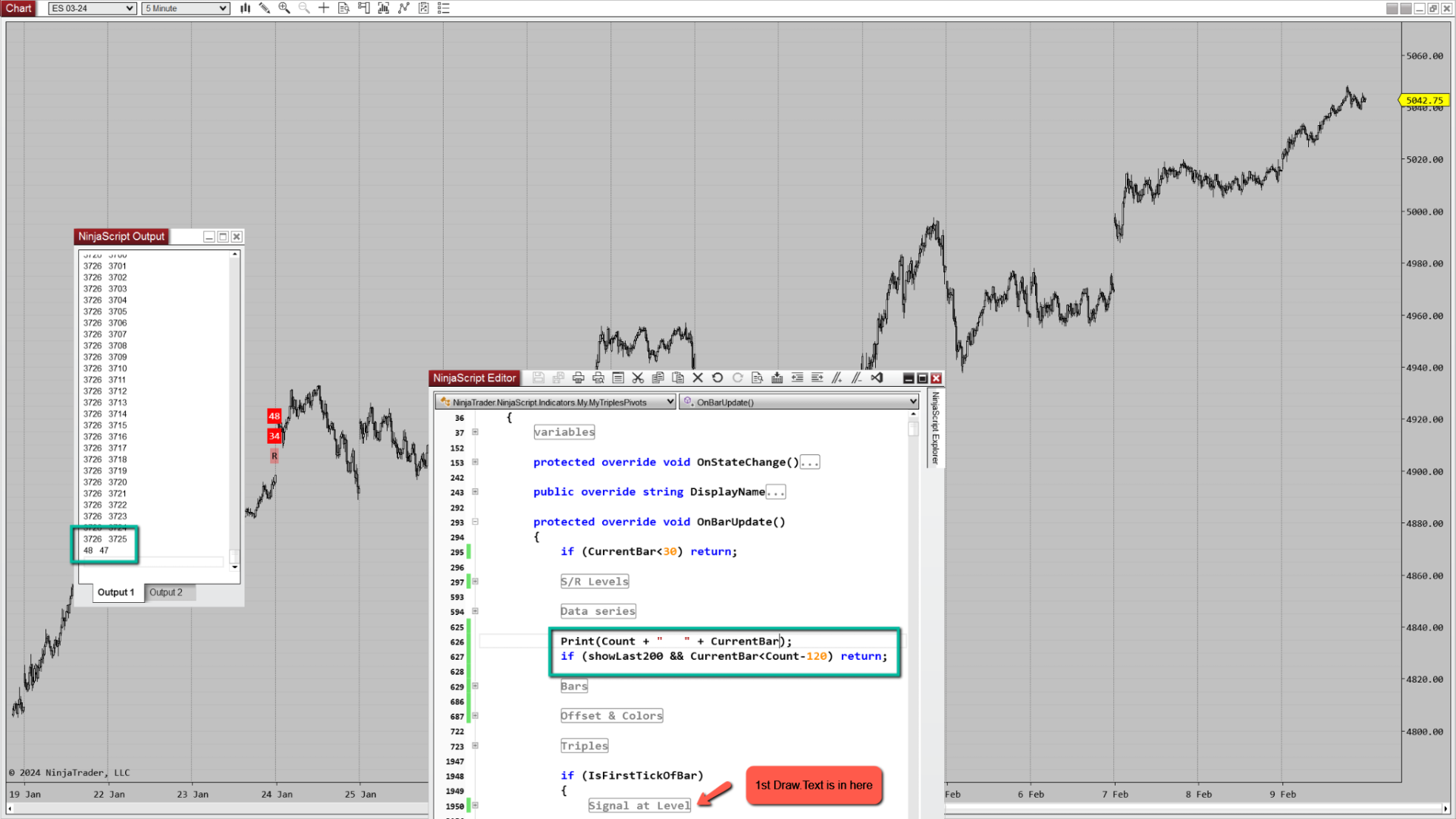Open the ES 03-24 instrument dropdown

tap(93, 8)
